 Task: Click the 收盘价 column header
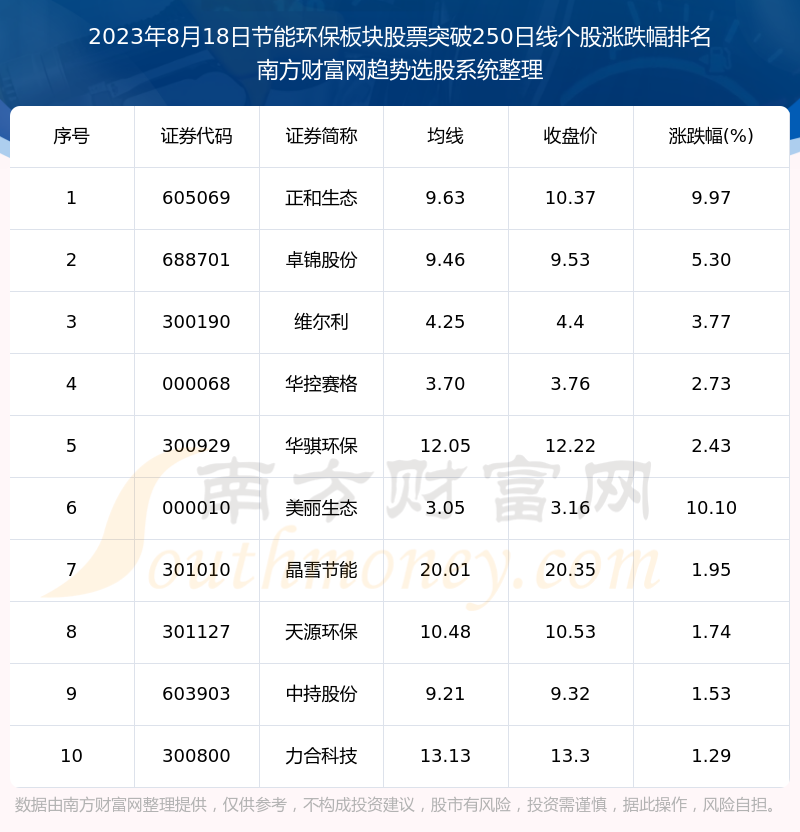(x=570, y=136)
